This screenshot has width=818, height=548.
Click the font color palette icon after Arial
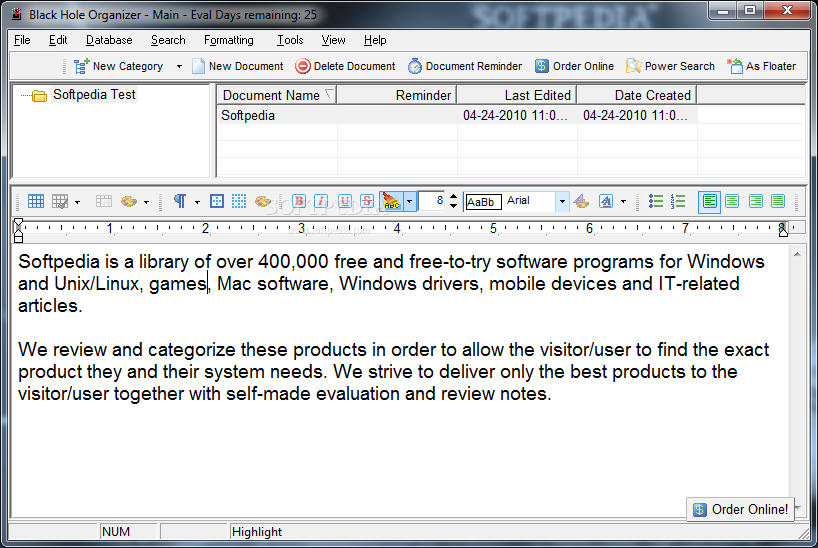click(581, 201)
